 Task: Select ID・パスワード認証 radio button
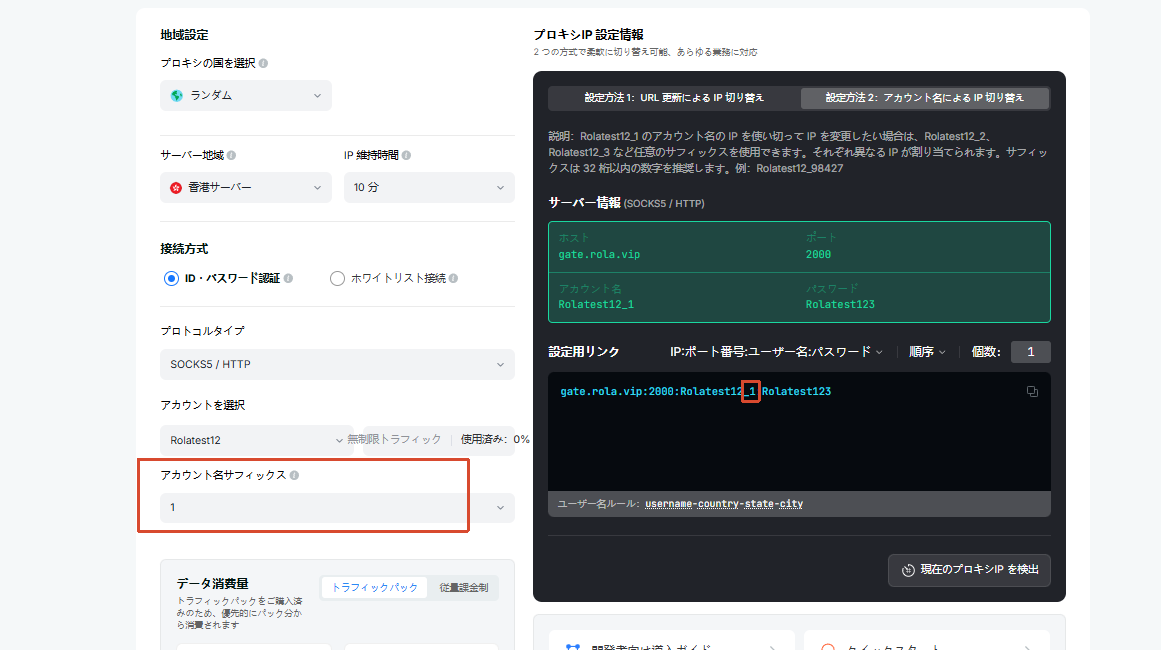(x=171, y=278)
